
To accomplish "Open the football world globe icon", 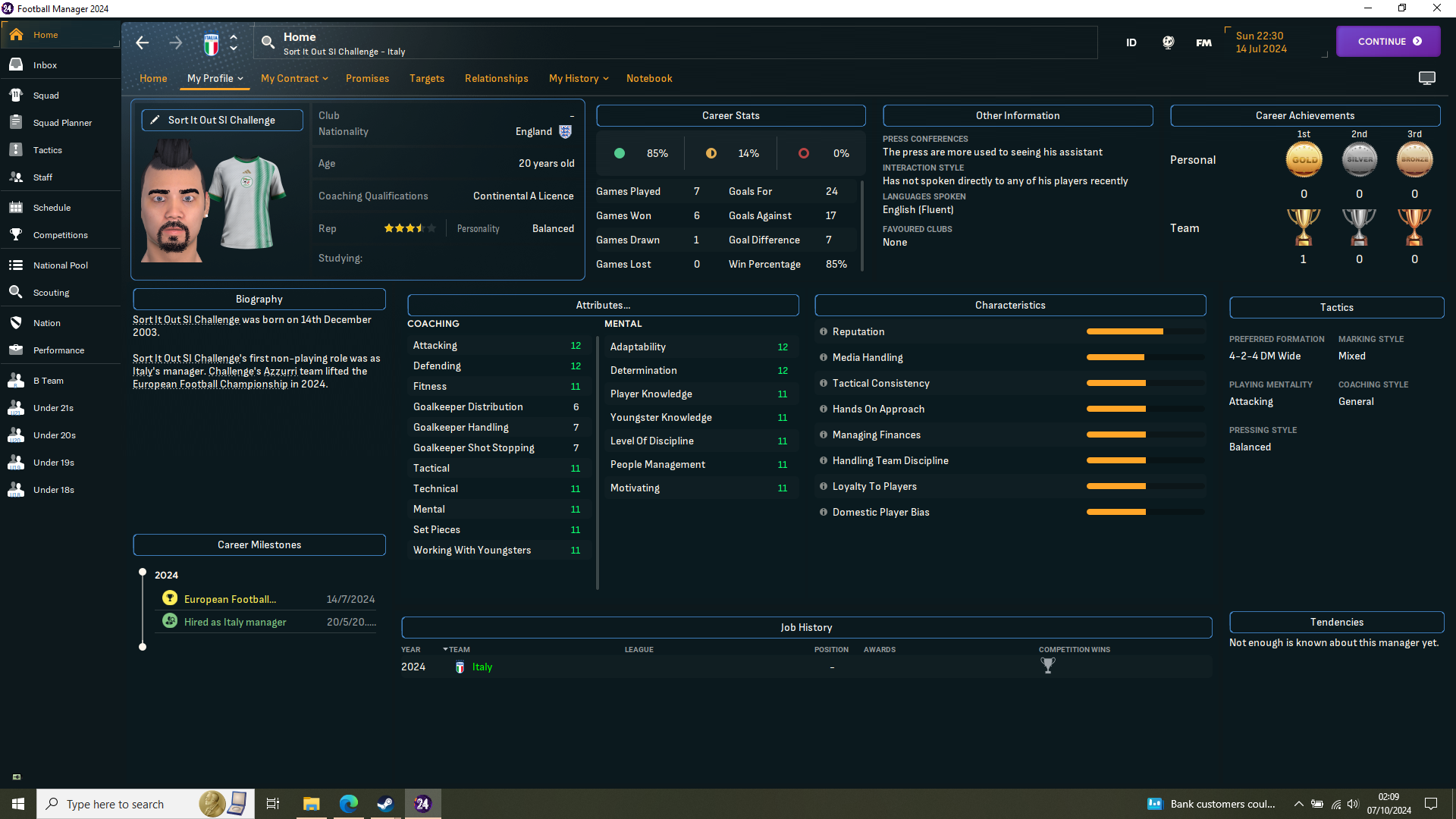I will tap(1169, 42).
